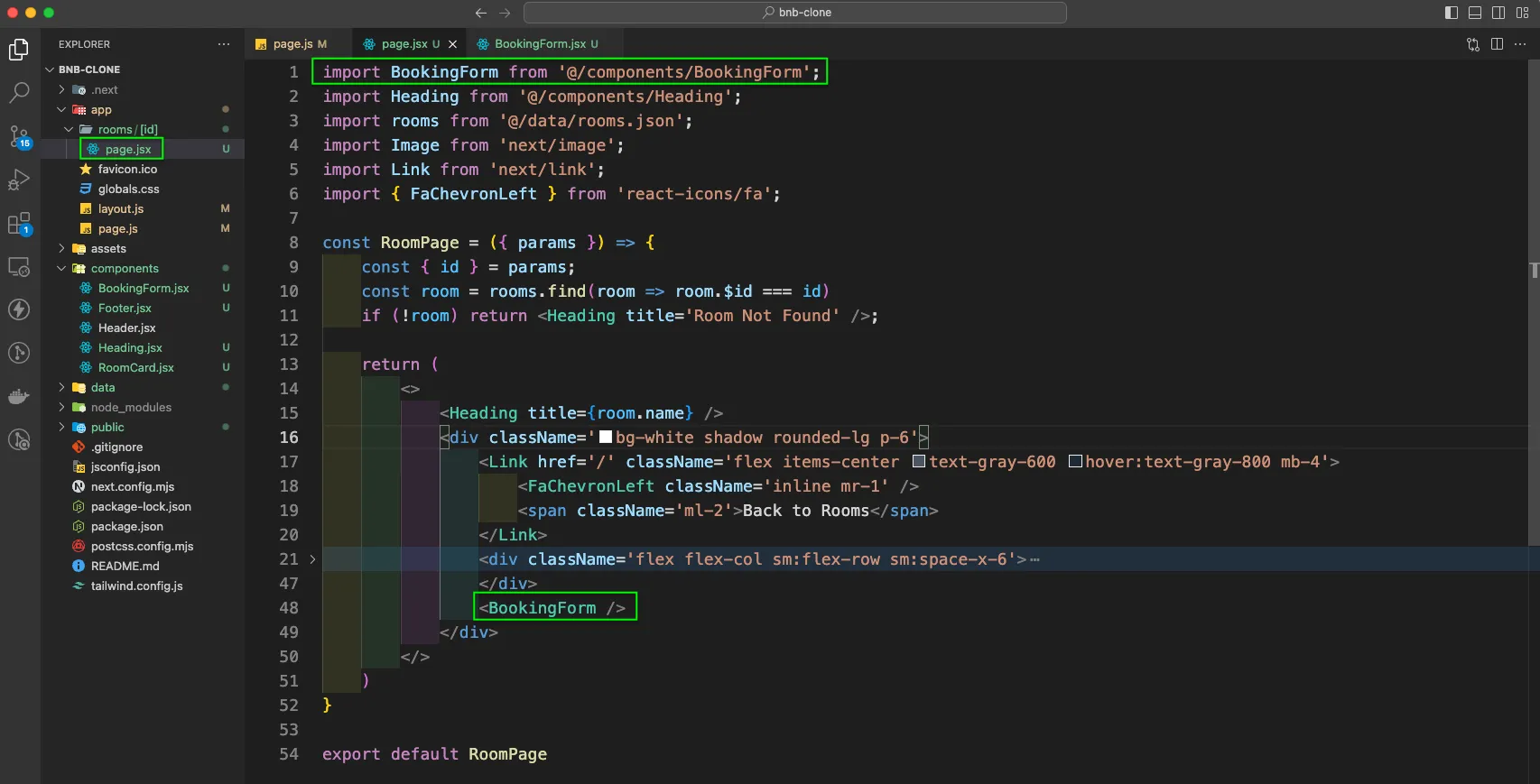This screenshot has width=1540, height=784.
Task: Click the three-dots fold placeholder on line 21
Action: pyautogui.click(x=1034, y=559)
